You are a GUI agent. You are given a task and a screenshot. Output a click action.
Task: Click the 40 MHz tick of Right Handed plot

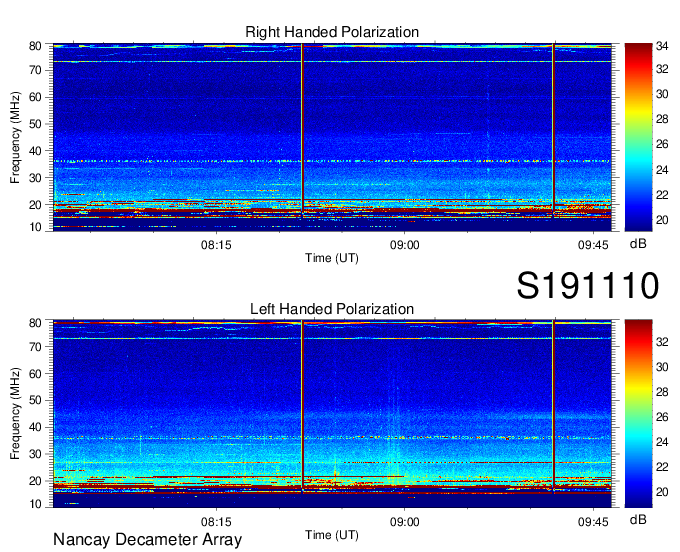(x=35, y=151)
